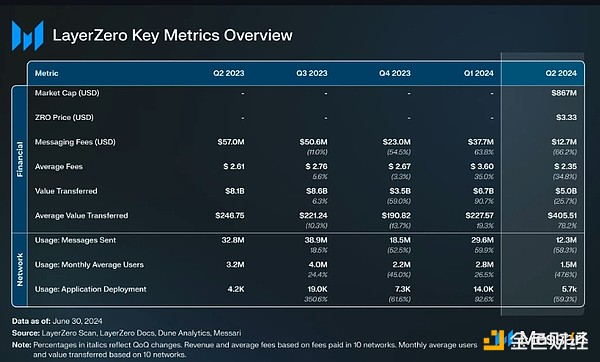Select the Financial section side label
The height and width of the screenshot is (362, 600).
click(x=20, y=159)
